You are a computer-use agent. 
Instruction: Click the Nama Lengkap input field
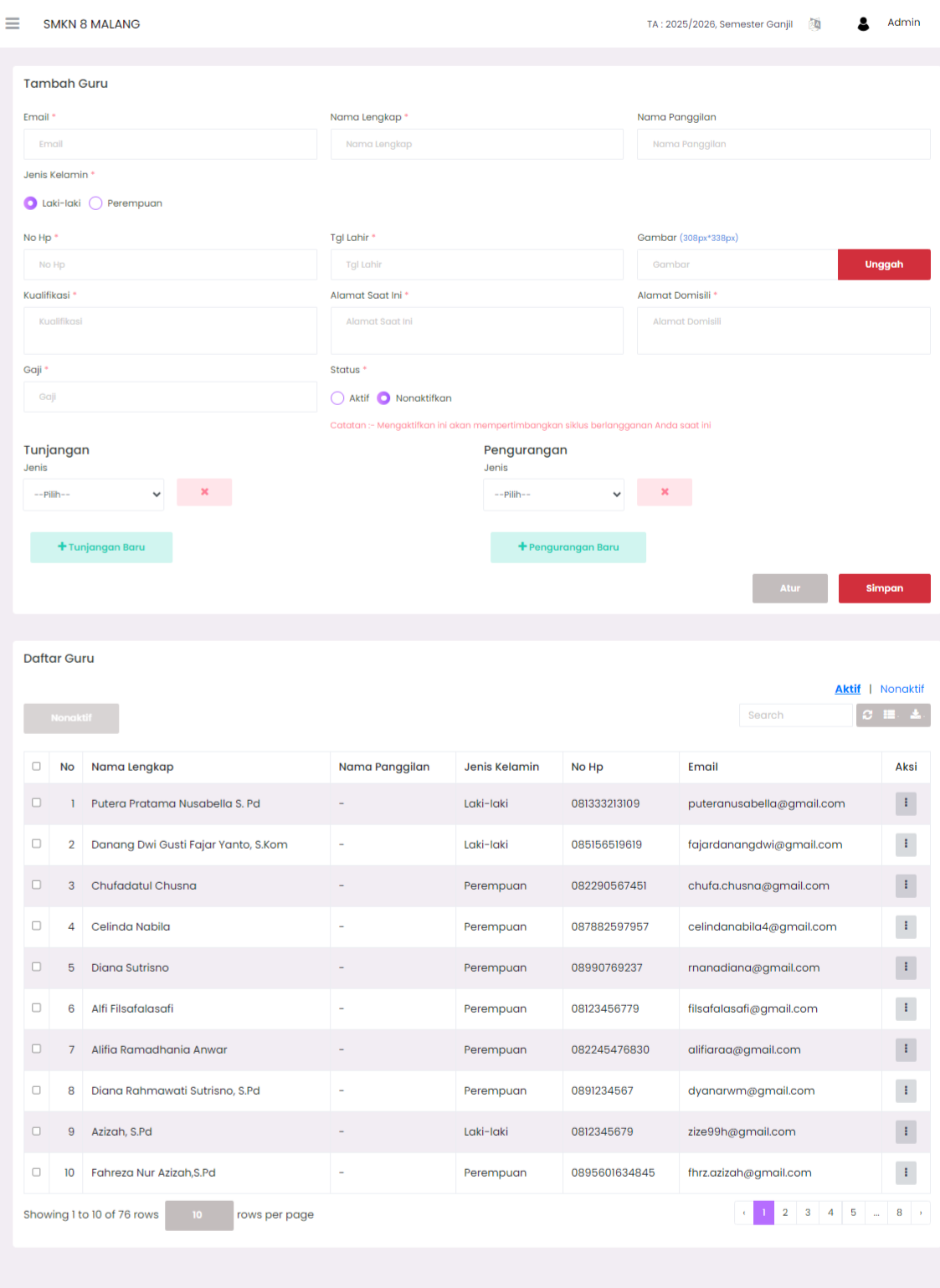pos(476,144)
